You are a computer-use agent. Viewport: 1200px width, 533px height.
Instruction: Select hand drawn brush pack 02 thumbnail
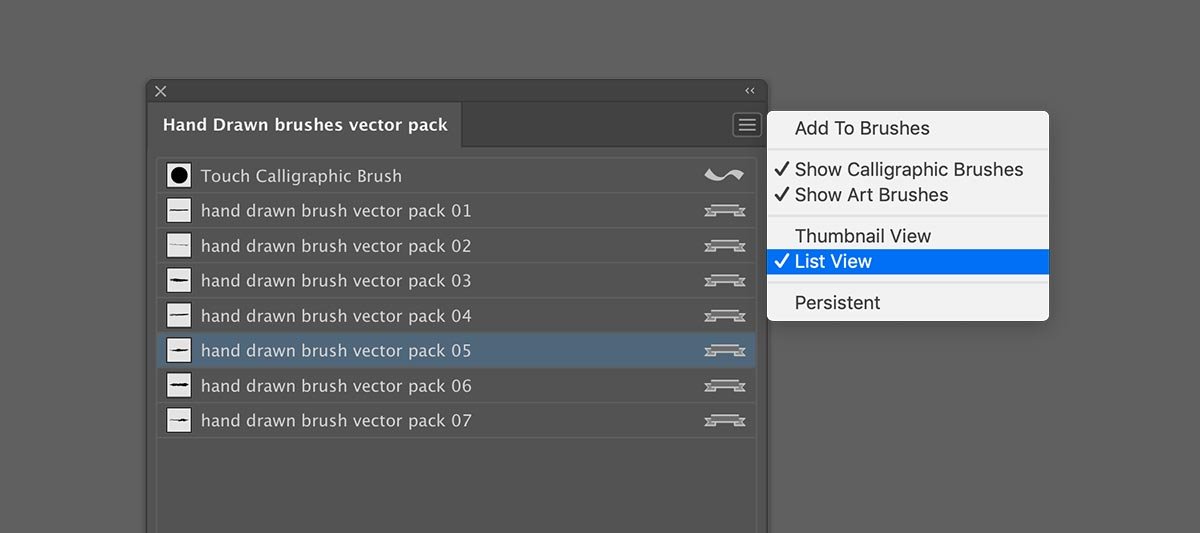[x=179, y=246]
